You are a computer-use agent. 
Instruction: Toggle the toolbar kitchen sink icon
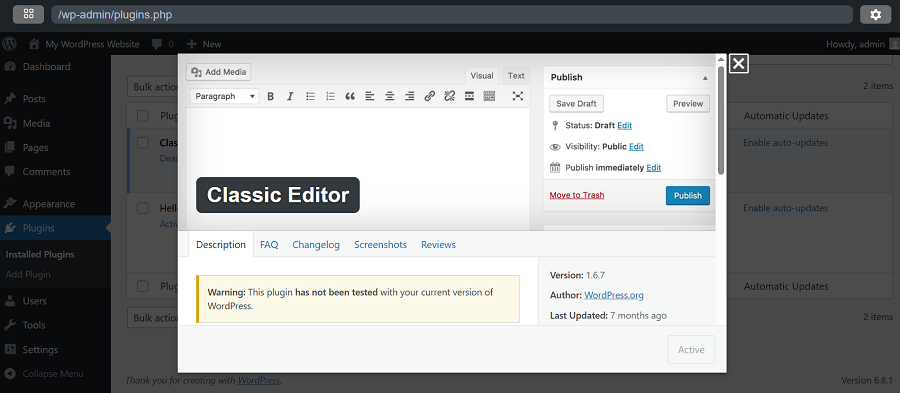coord(489,96)
